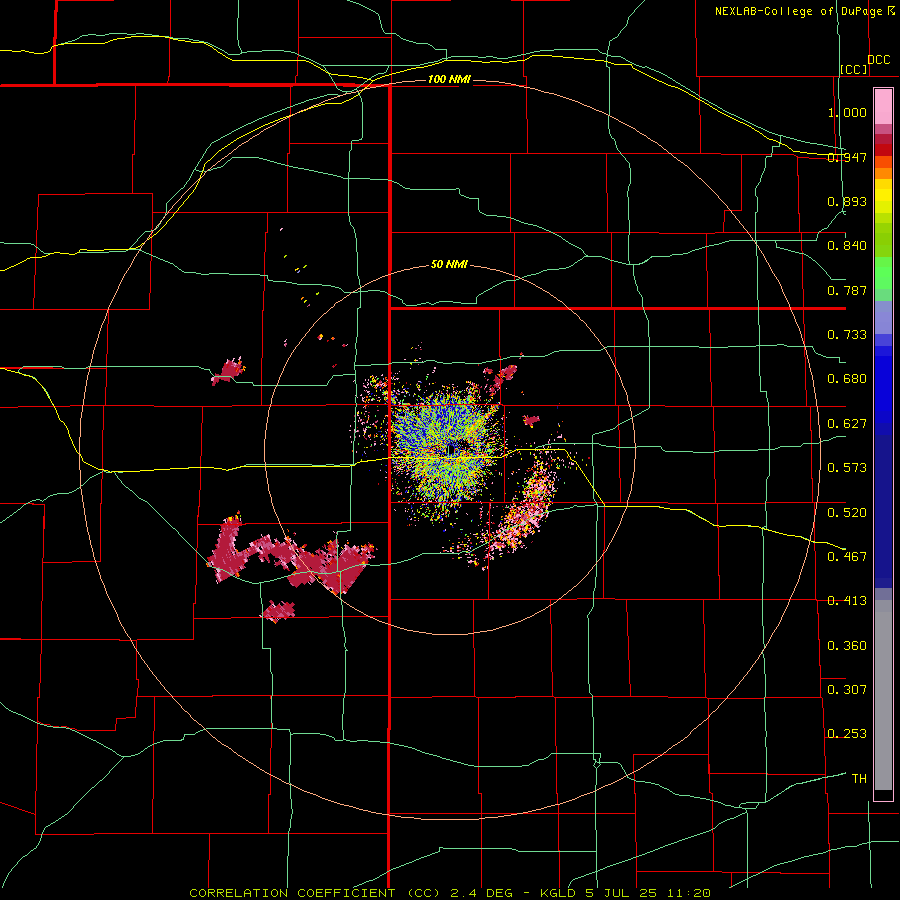This screenshot has width=900, height=900.
Task: Click the [CC] legend heading
Action: (x=854, y=69)
